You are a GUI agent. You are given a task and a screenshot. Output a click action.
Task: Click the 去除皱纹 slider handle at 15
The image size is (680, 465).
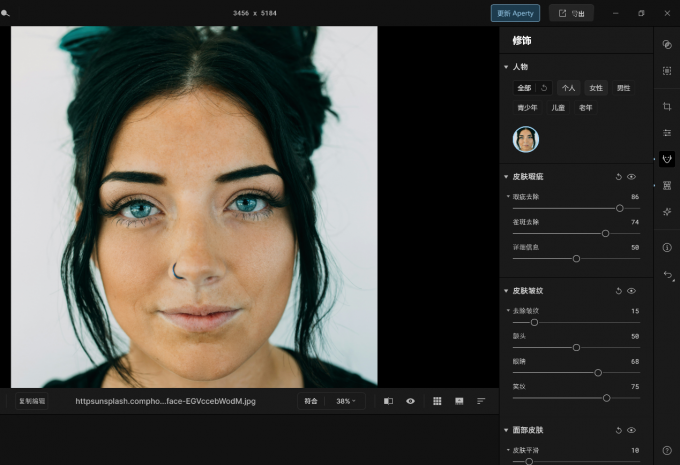[534, 323]
